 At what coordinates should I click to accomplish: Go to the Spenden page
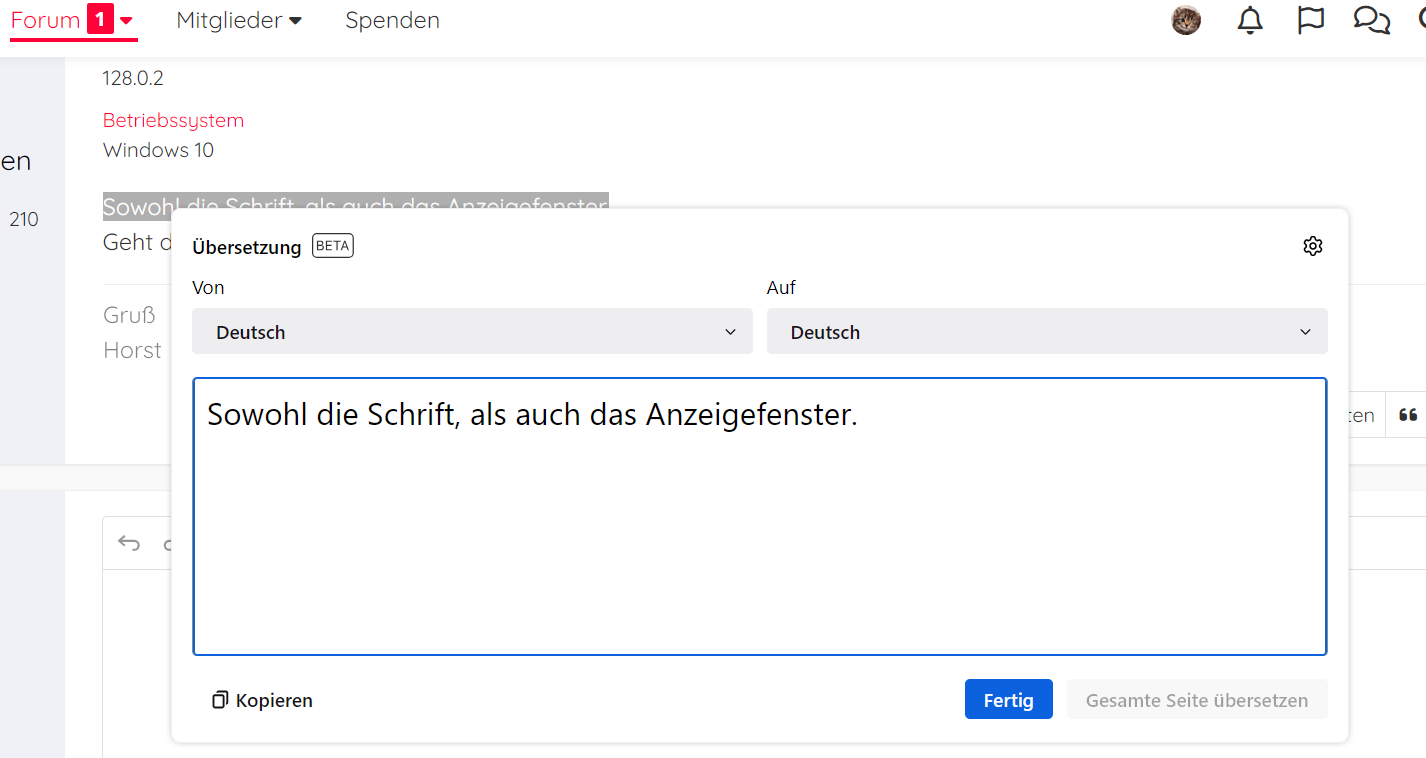click(392, 20)
